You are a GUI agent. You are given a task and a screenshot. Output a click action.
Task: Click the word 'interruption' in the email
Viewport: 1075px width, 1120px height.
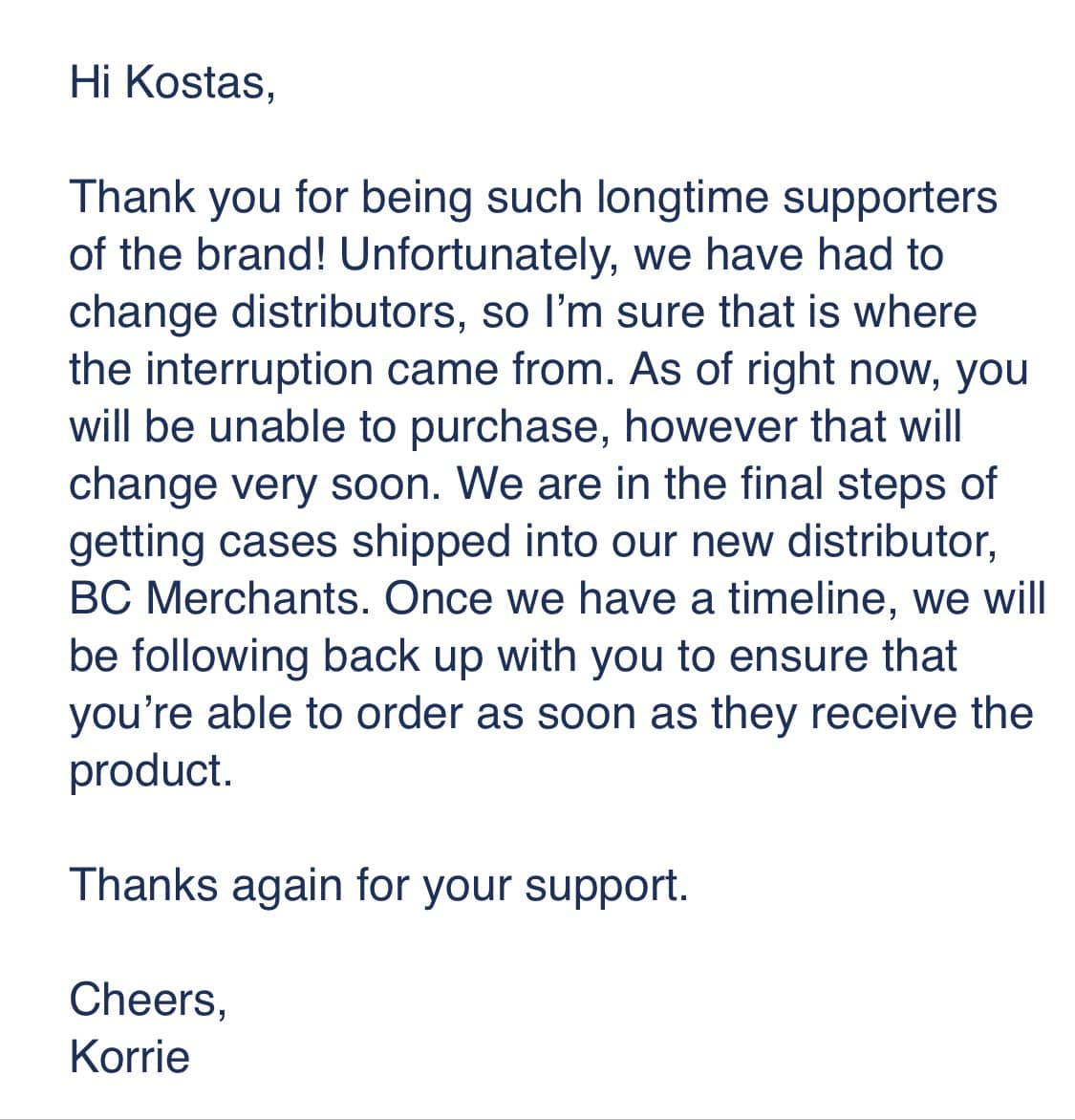pos(260,370)
